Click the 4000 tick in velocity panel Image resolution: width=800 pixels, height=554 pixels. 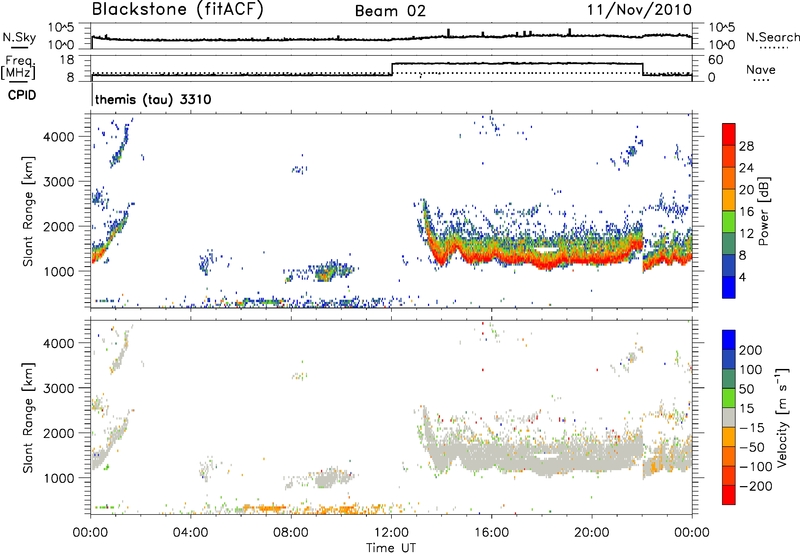58,343
